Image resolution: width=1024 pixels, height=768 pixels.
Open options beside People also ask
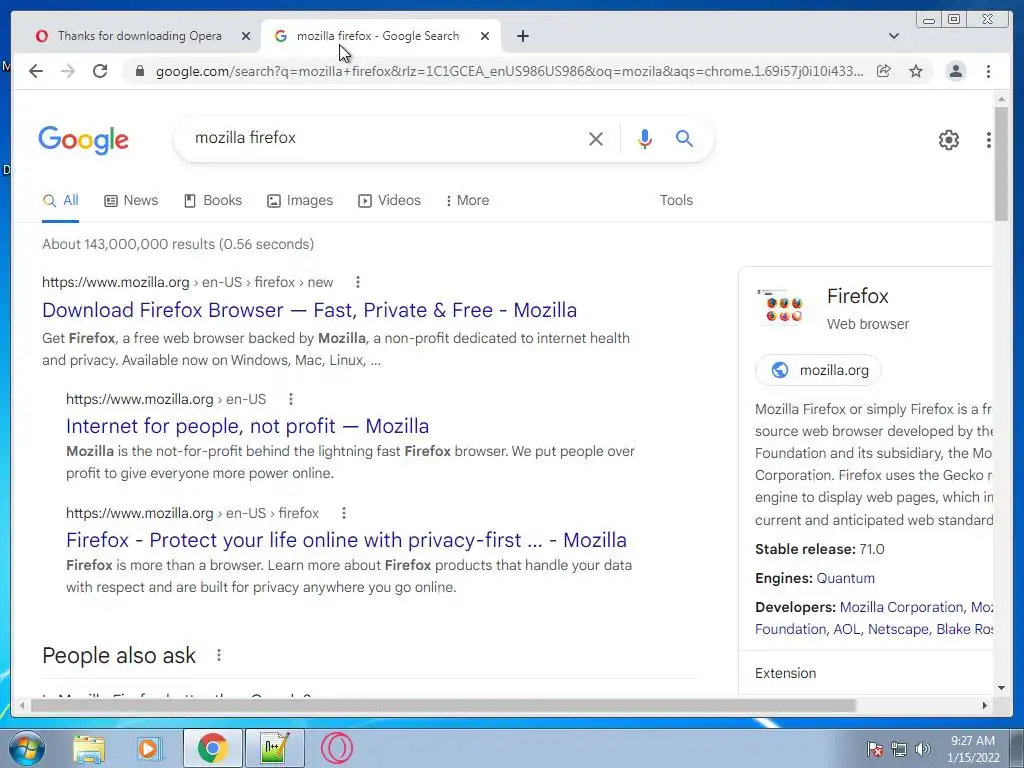click(219, 655)
